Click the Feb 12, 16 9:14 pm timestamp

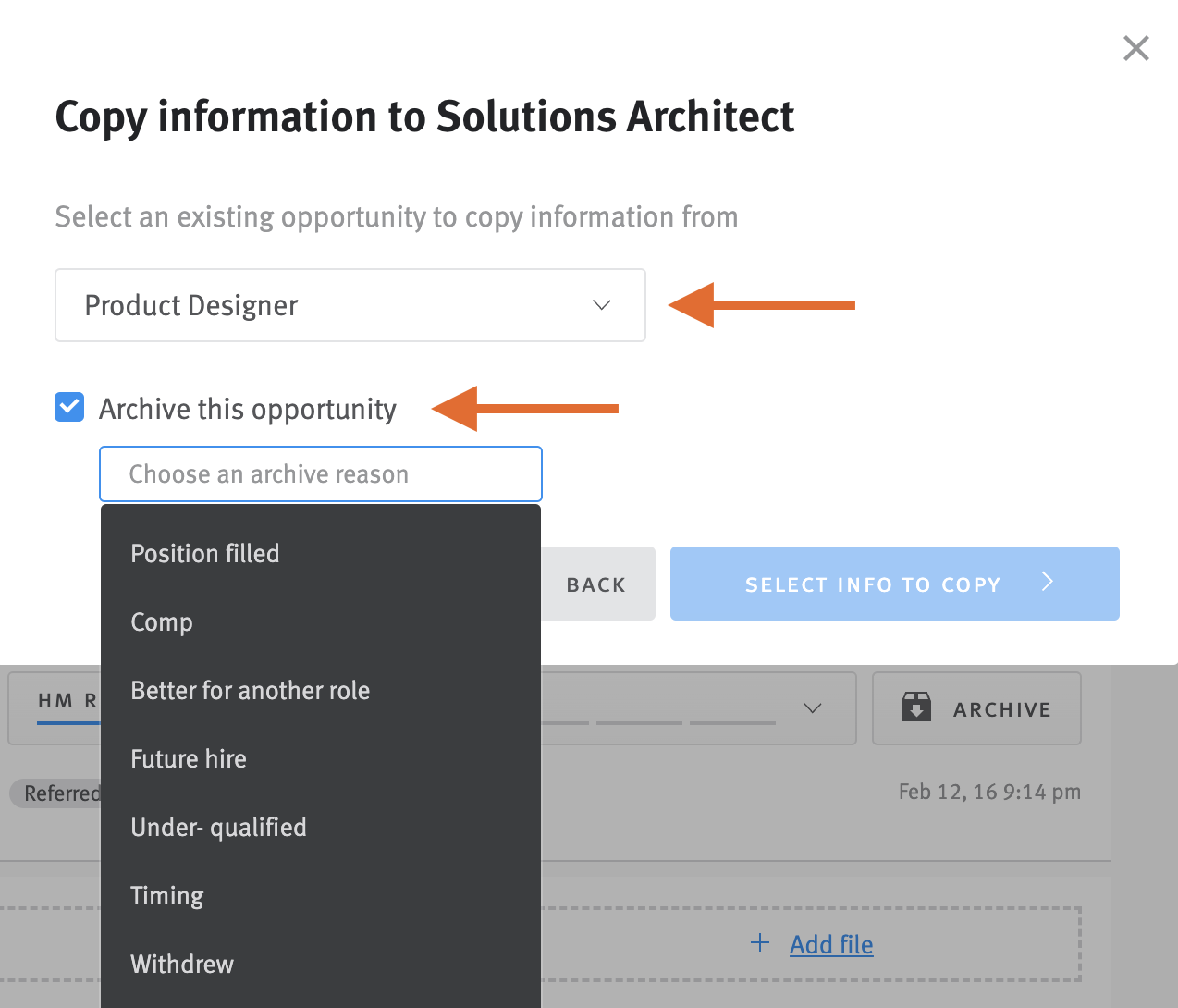pos(989,792)
